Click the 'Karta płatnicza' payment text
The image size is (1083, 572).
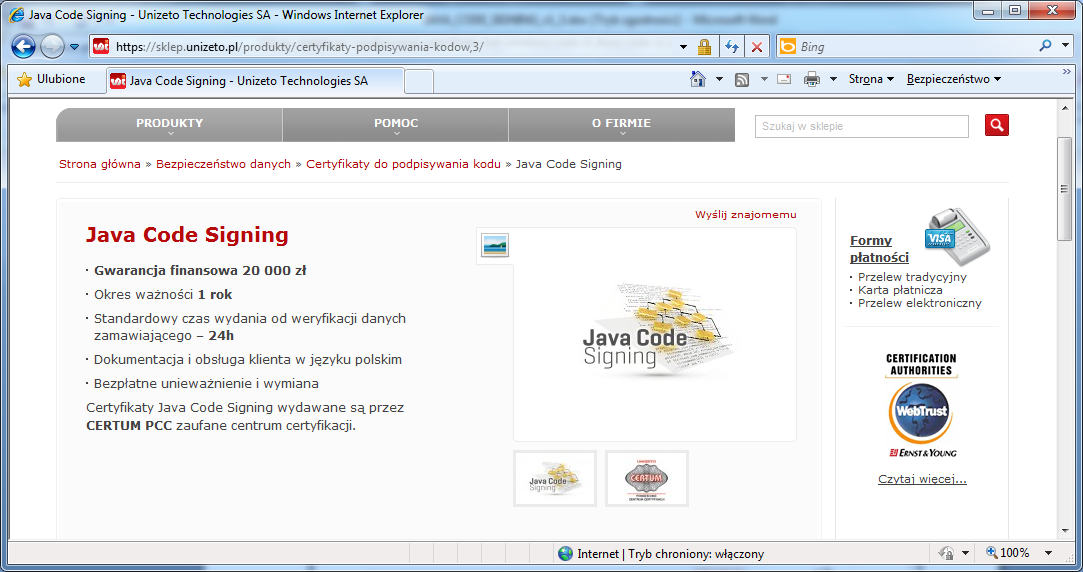900,290
